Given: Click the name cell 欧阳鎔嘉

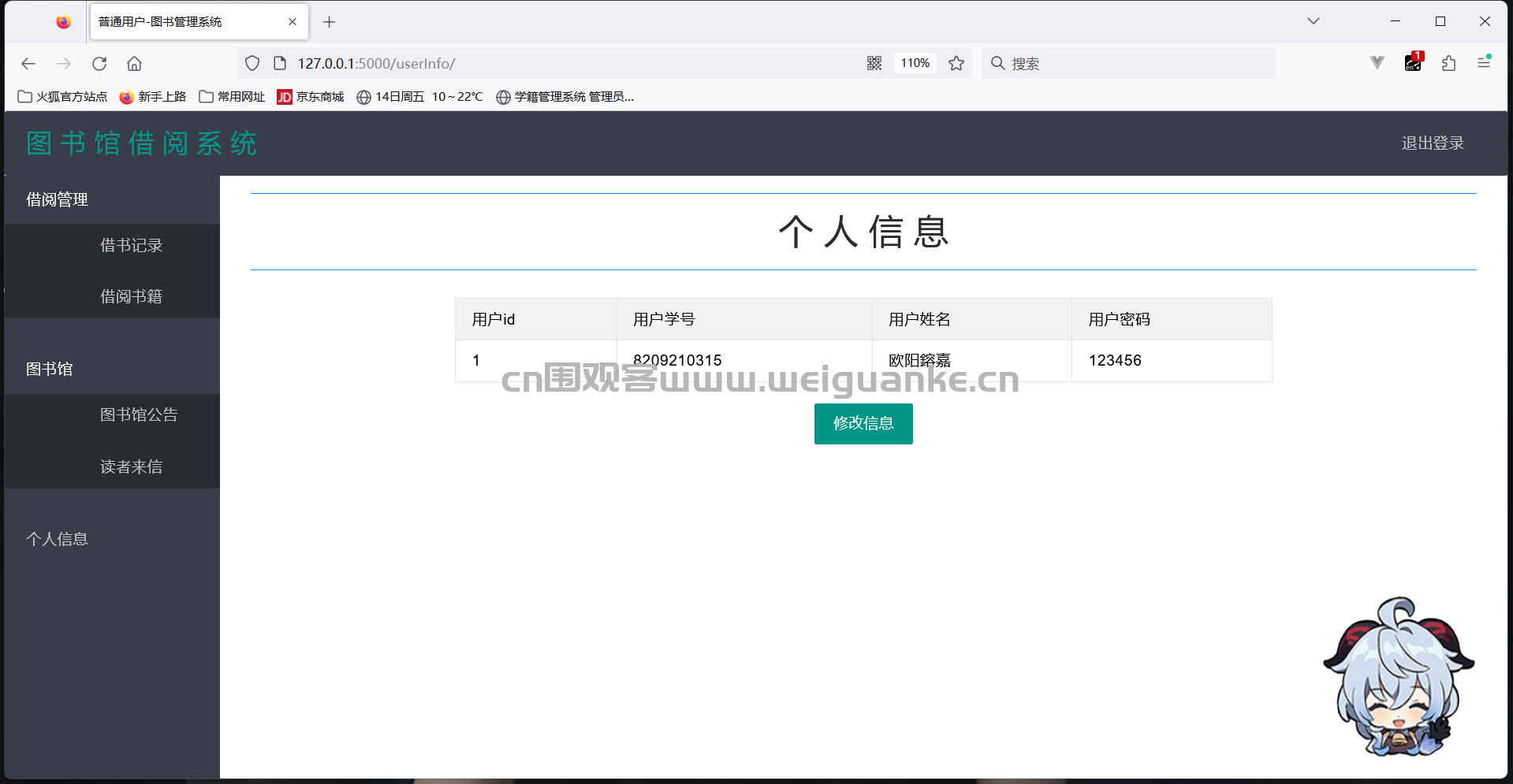Looking at the screenshot, I should point(971,361).
